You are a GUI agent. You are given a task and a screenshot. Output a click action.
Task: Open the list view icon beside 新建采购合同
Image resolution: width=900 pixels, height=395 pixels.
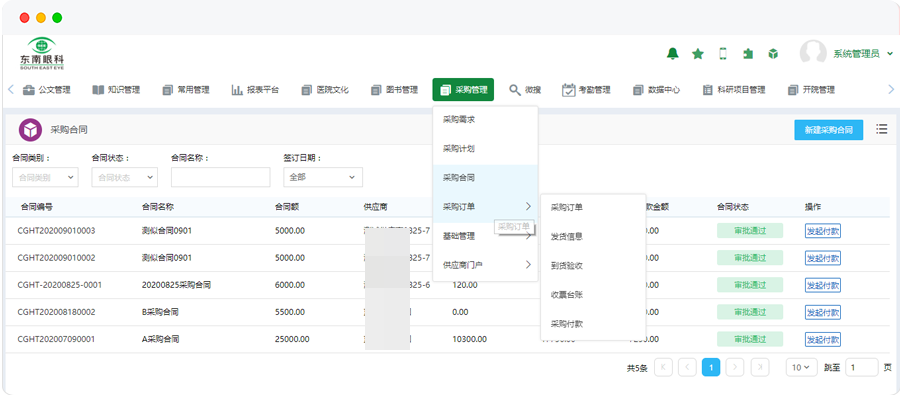point(882,129)
